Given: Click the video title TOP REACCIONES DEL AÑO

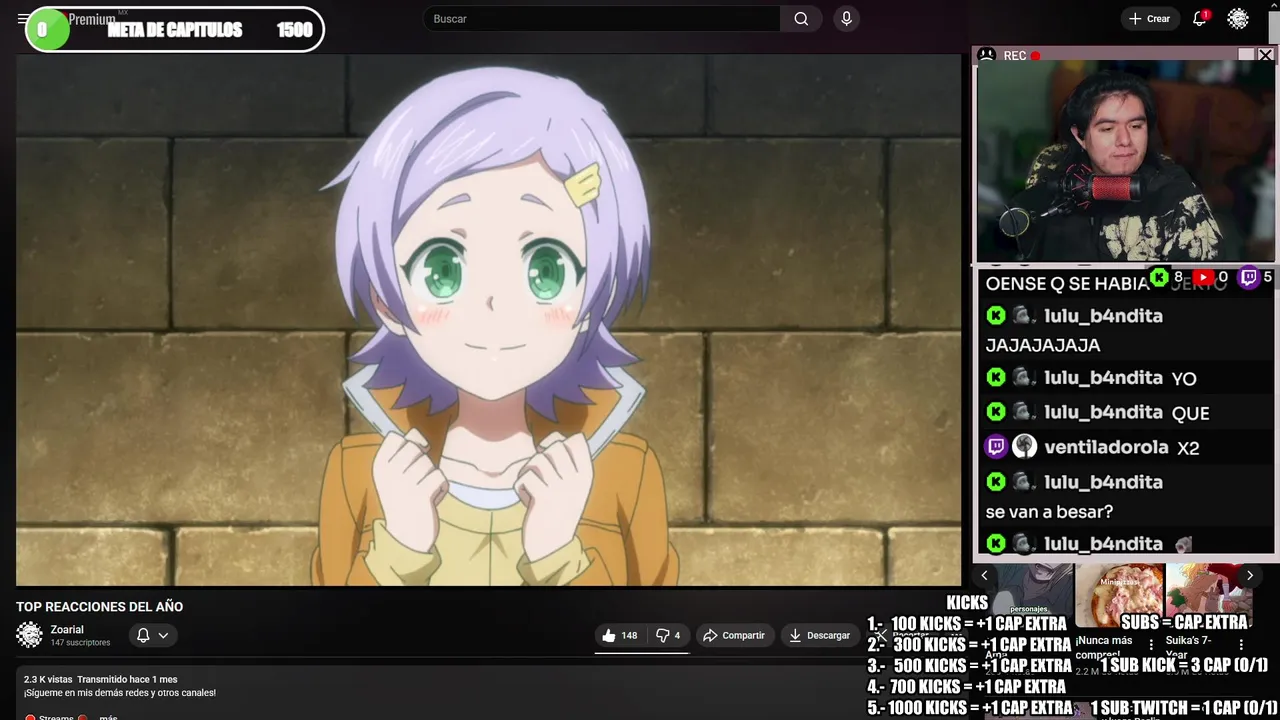Looking at the screenshot, I should (100, 607).
